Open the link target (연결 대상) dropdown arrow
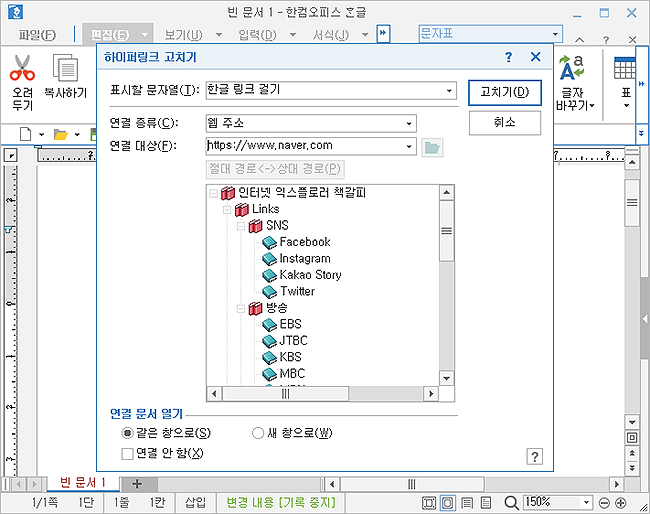 (x=409, y=146)
